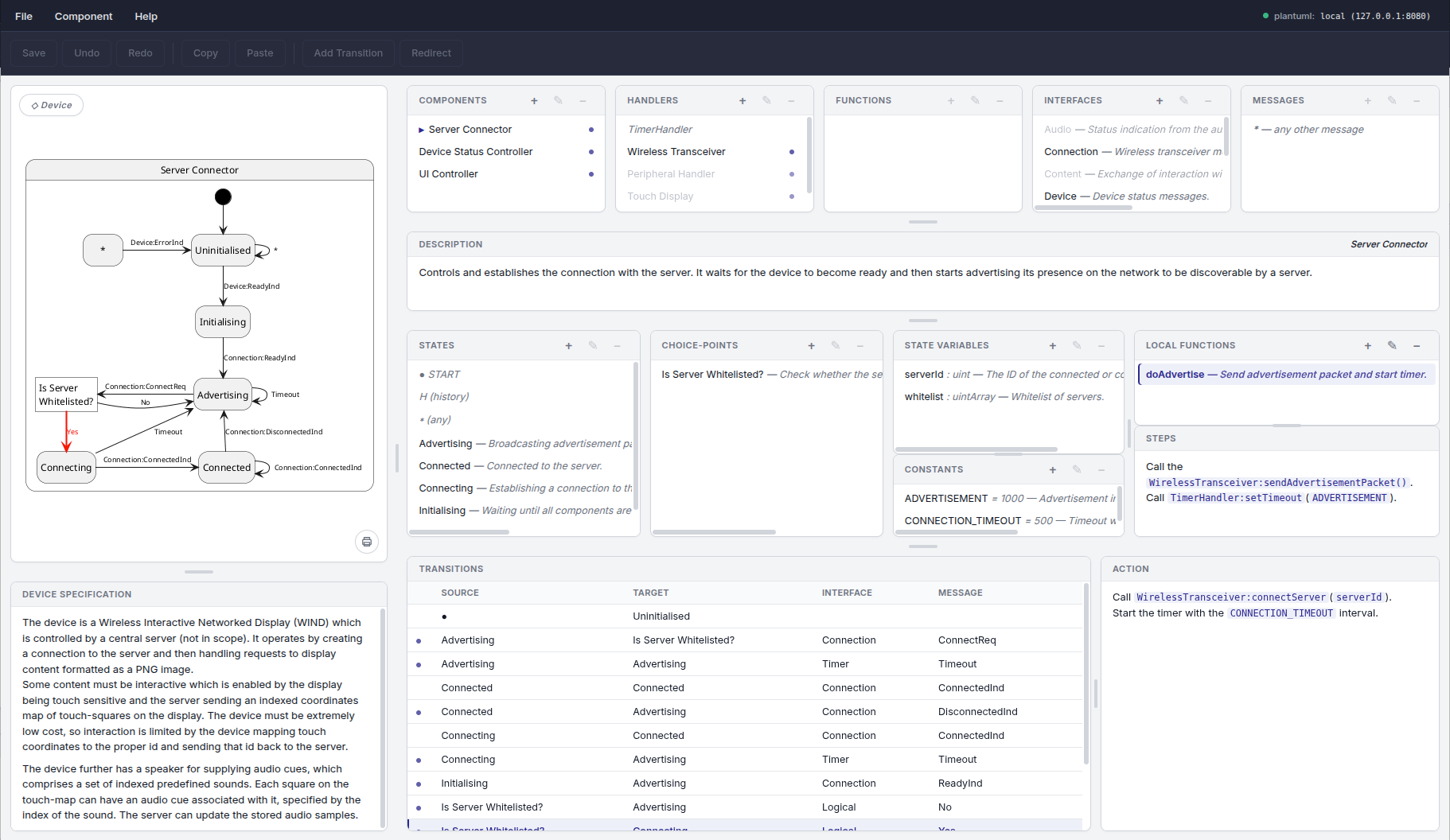Viewport: 1450px width, 840px height.
Task: Click the Connecting state in the diagram
Action: click(x=66, y=468)
